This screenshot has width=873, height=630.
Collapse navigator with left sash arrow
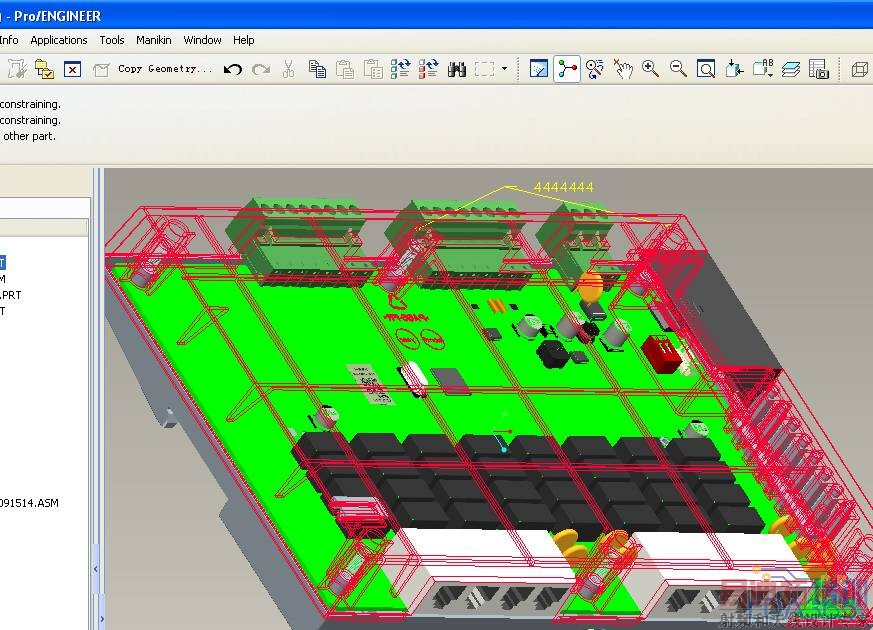[96, 569]
